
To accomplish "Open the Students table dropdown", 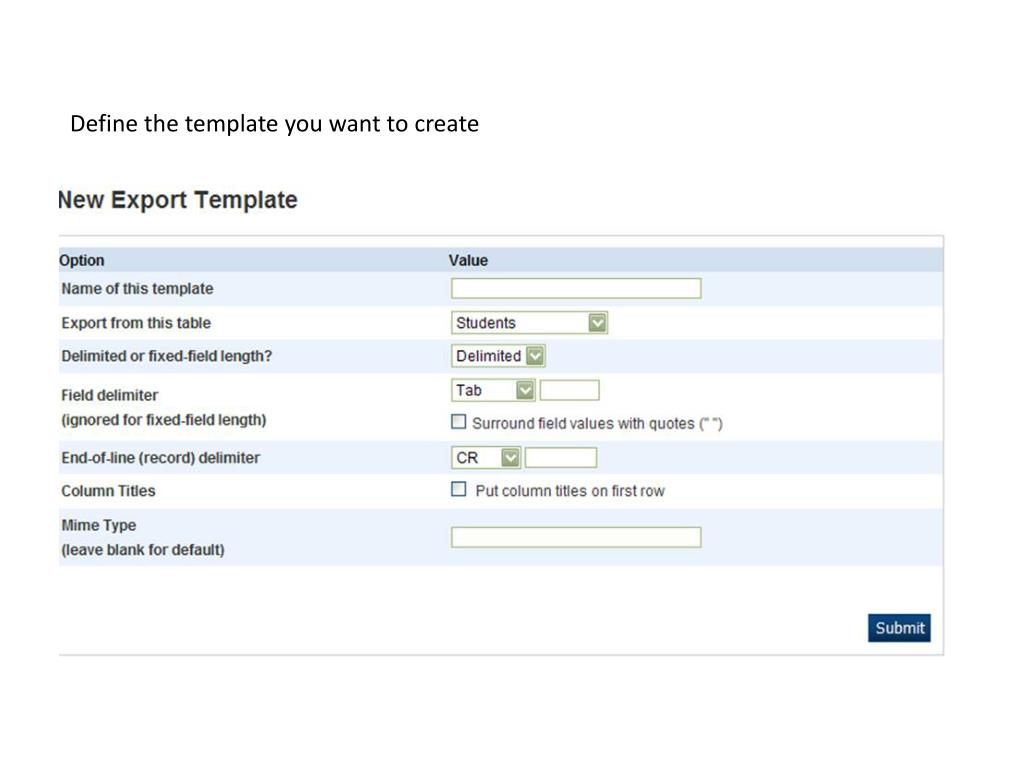I will (x=529, y=323).
